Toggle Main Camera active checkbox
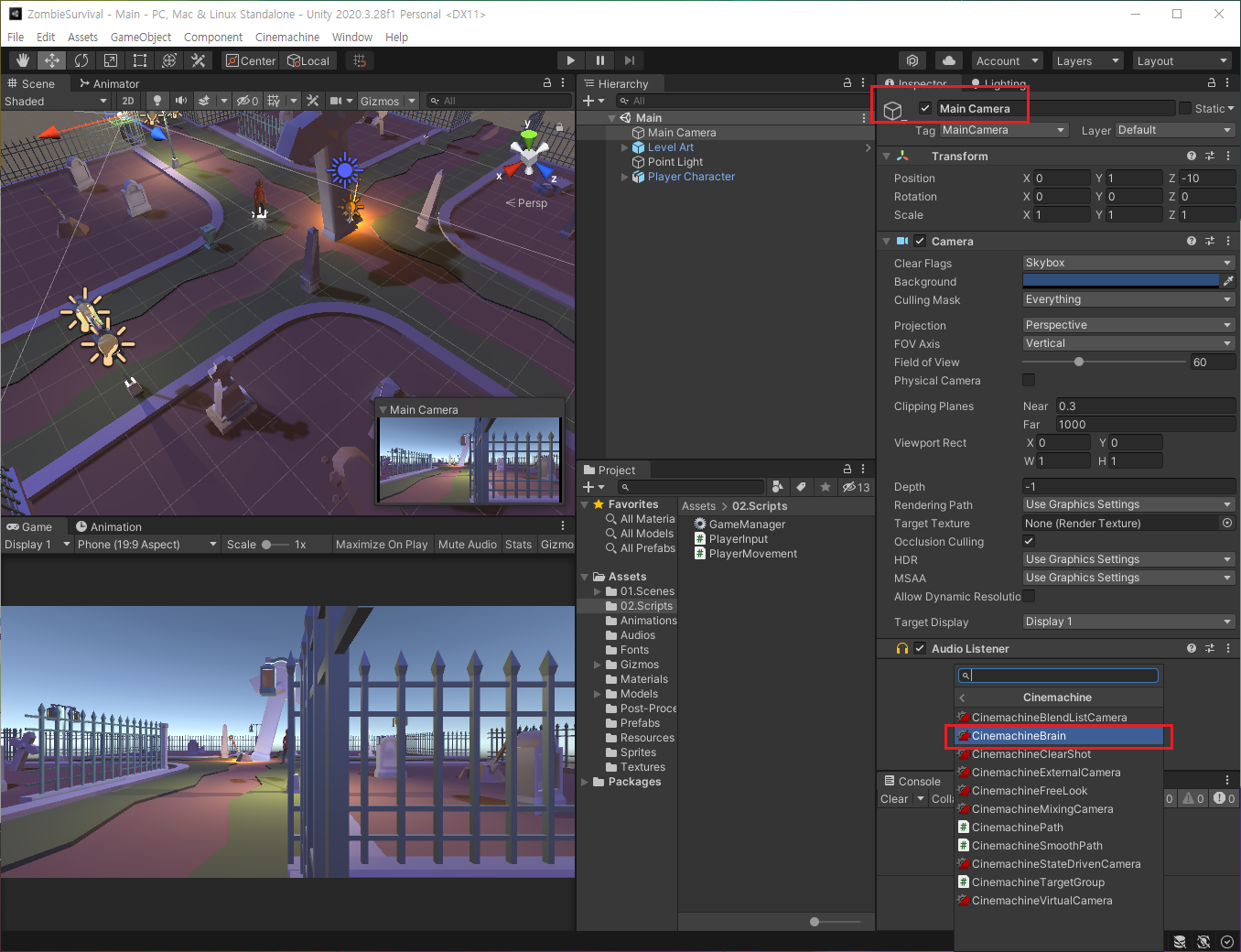This screenshot has width=1241, height=952. 925,108
